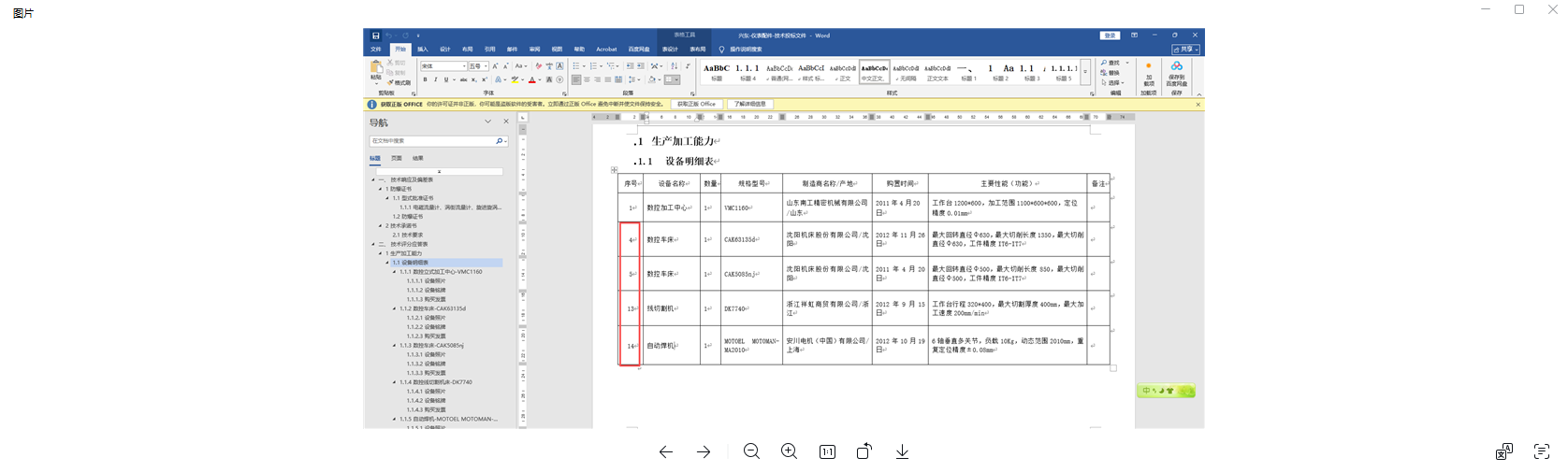This screenshot has width=1568, height=472.
Task: Click the Replace (替换) icon
Action: coord(1105,73)
